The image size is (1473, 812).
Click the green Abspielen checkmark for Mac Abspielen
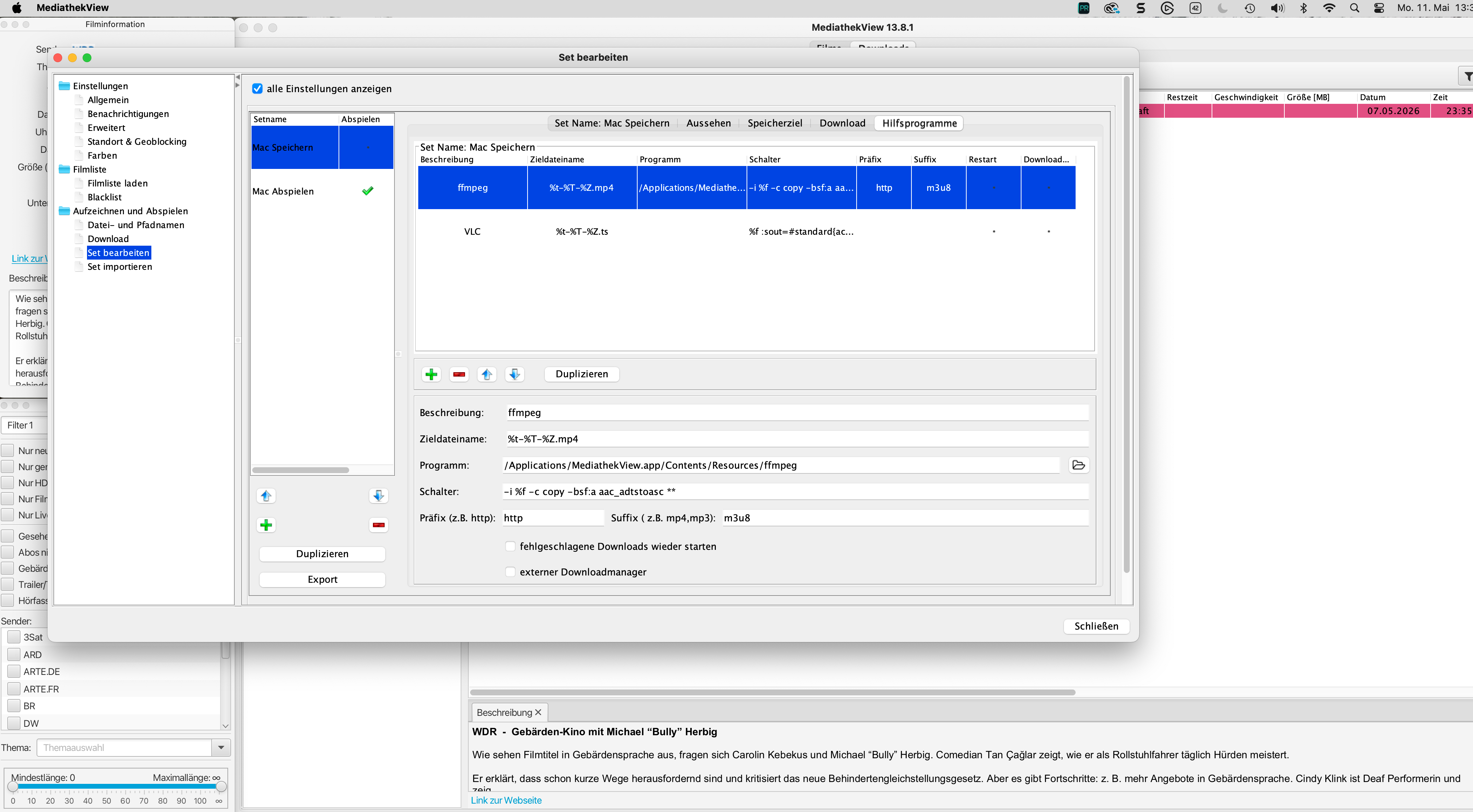[x=368, y=191]
